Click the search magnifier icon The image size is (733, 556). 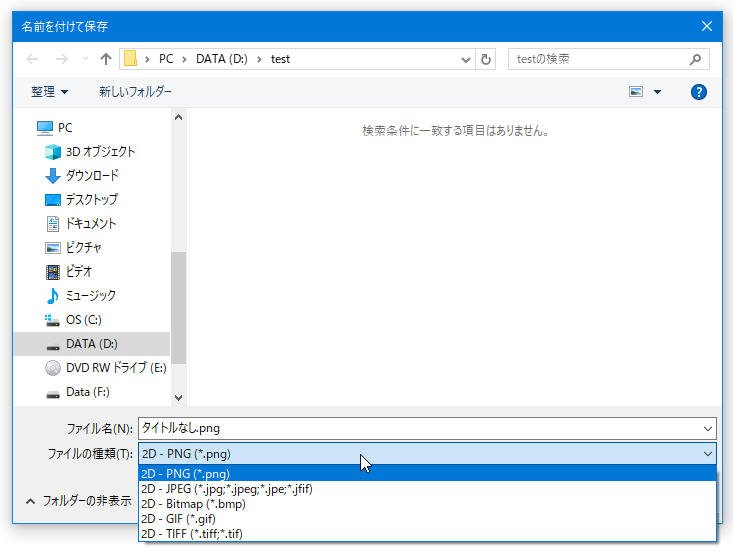pos(696,59)
